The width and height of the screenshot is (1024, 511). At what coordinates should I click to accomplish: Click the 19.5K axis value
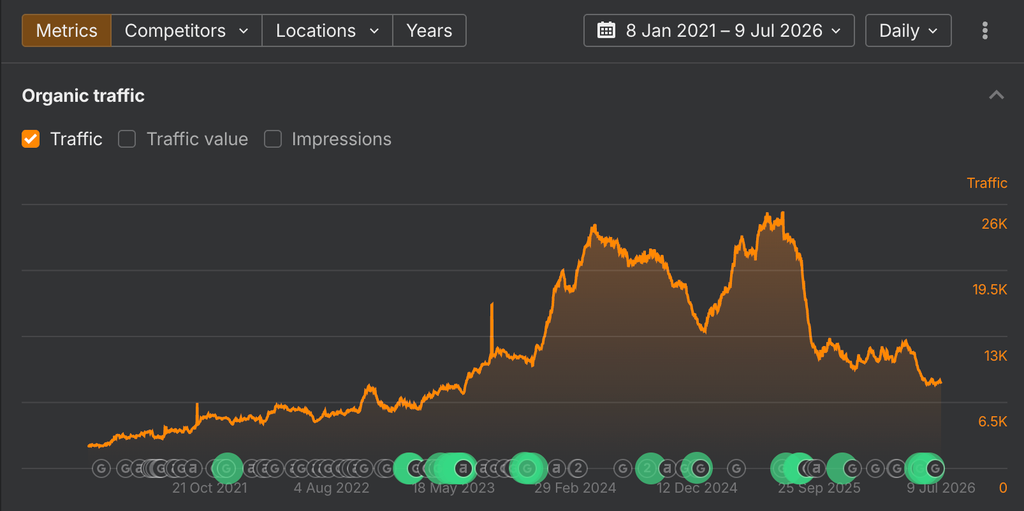(990, 290)
